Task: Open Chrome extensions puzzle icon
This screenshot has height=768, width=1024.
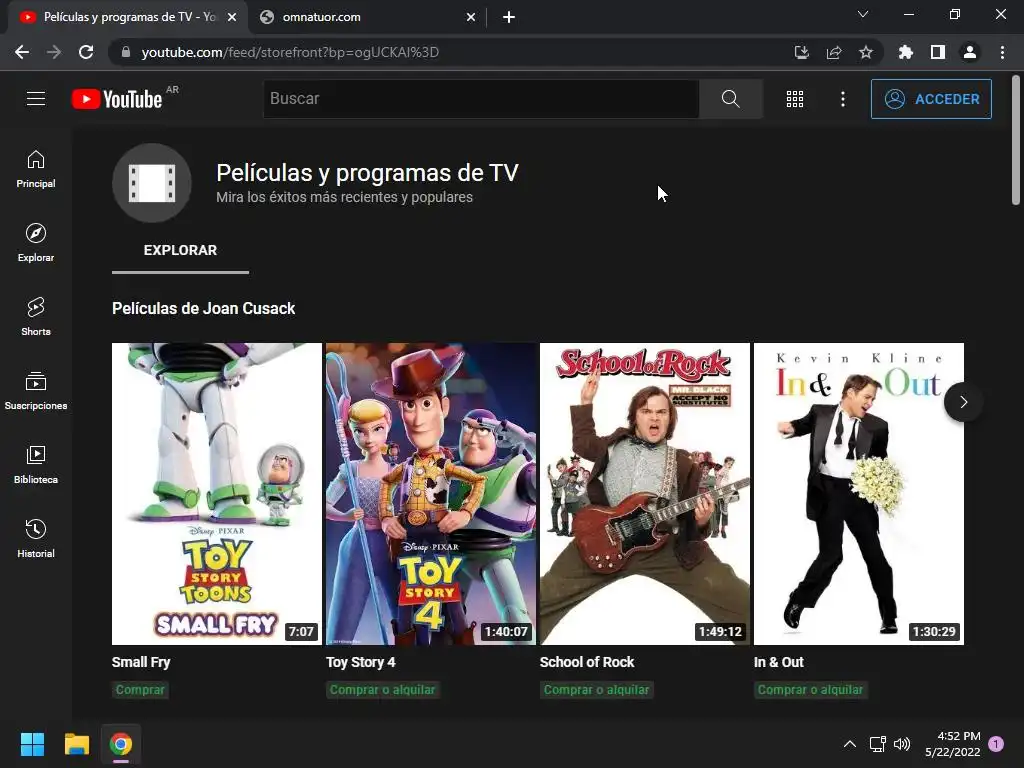Action: click(906, 52)
